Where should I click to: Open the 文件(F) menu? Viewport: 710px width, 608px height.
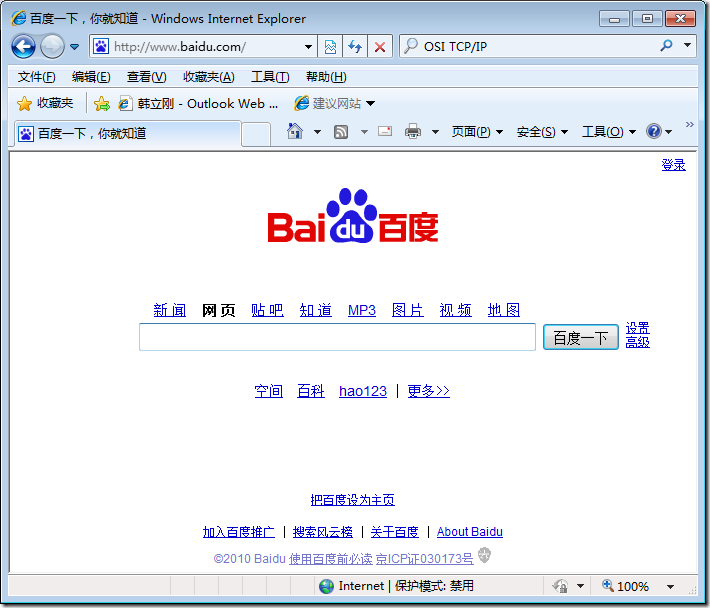point(36,77)
